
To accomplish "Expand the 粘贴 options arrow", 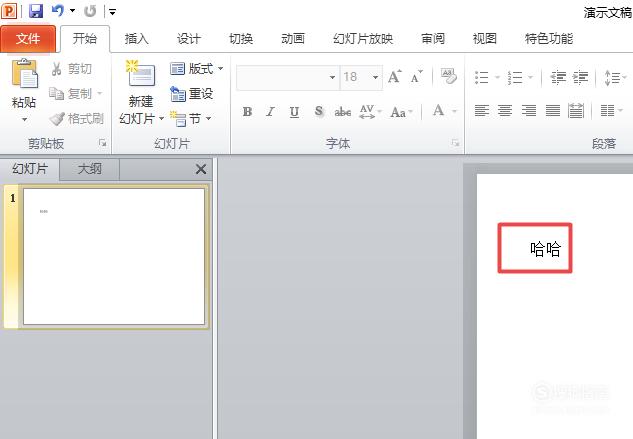I will point(24,120).
